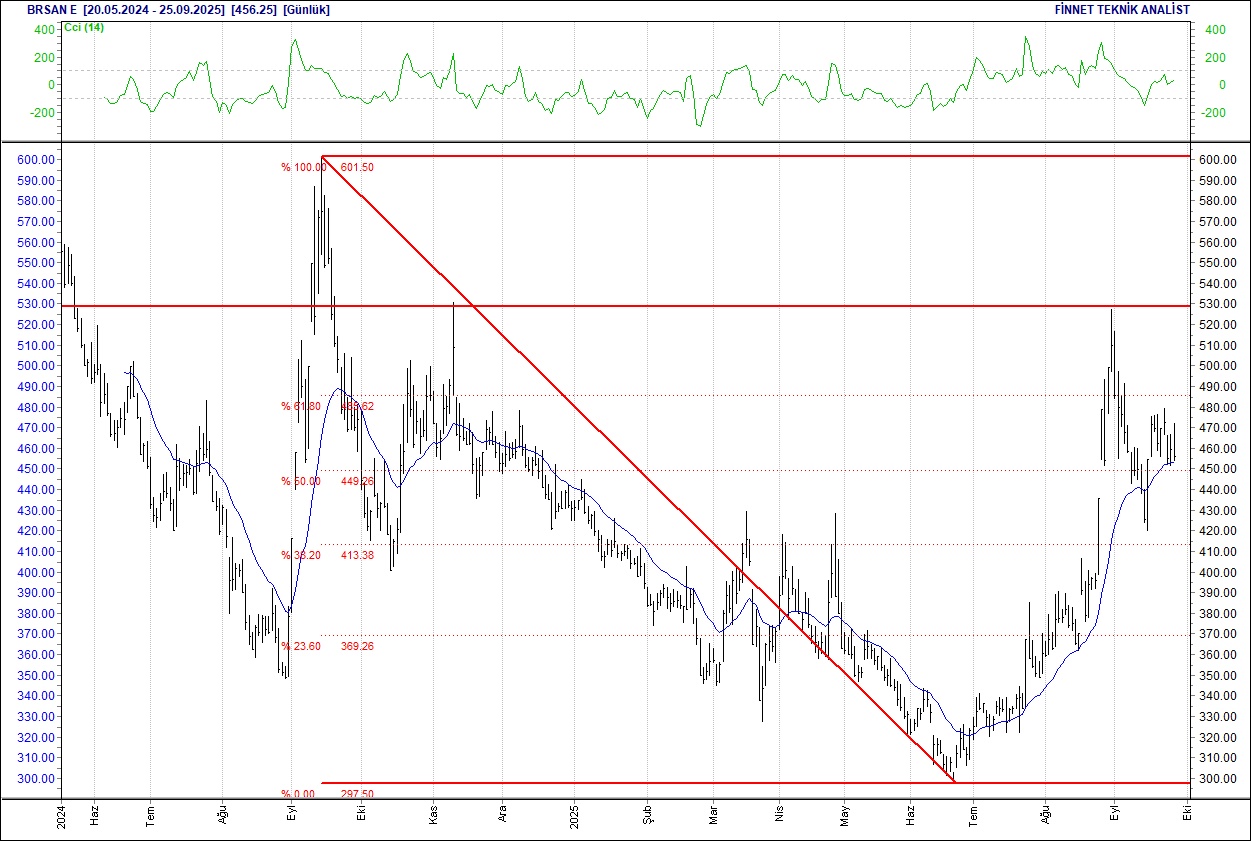Click the 449.26 Fibonacci price label

click(357, 481)
